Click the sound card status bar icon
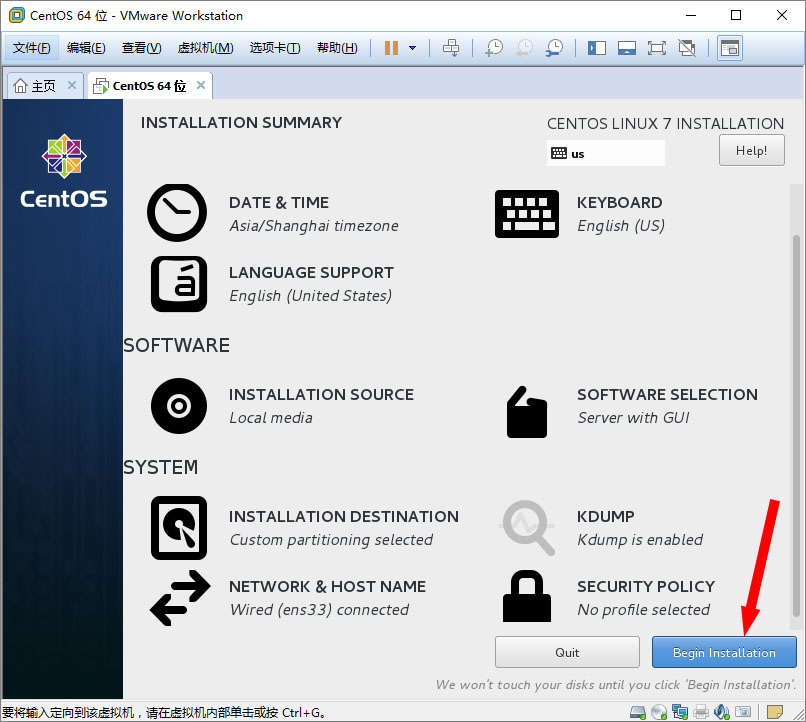Viewport: 806px width, 722px height. pos(723,711)
